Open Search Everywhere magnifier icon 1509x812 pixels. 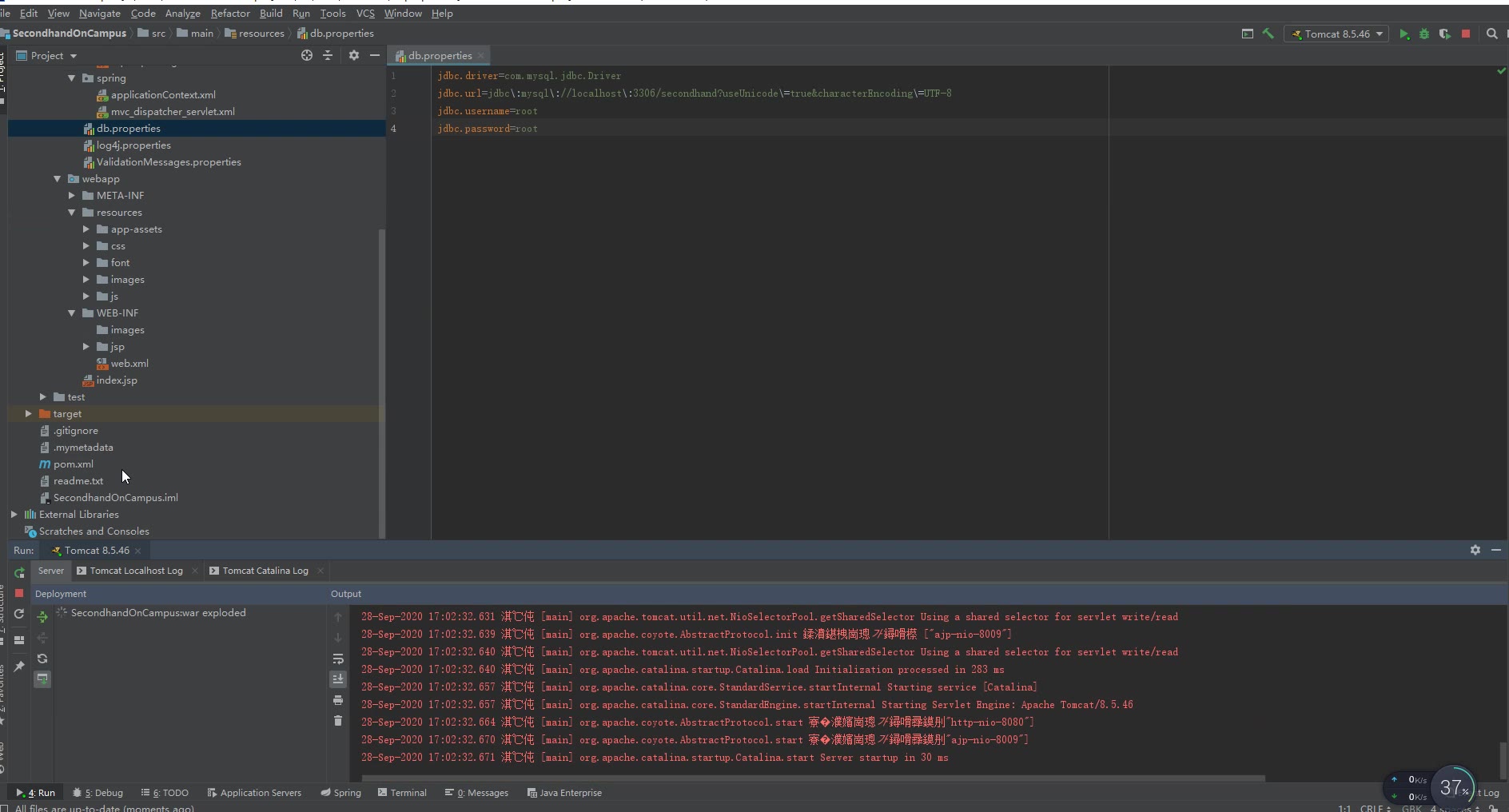[1491, 34]
